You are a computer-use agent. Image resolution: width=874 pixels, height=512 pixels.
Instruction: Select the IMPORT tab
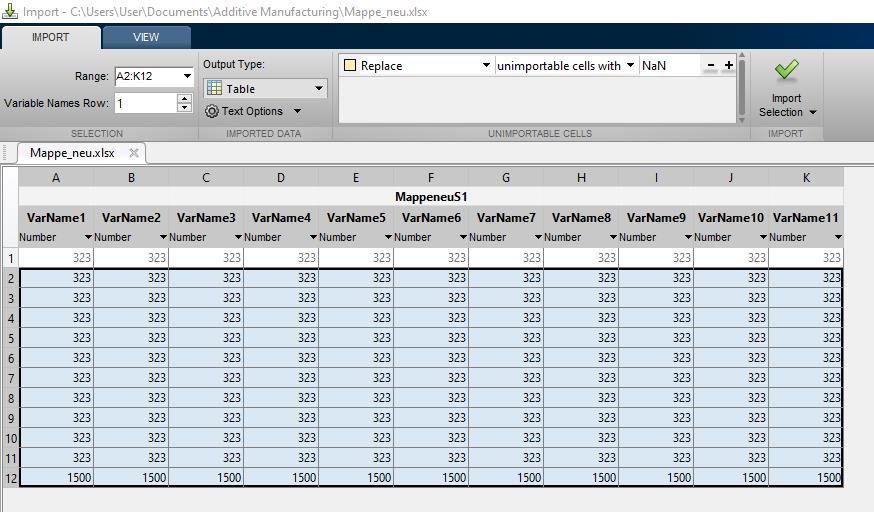pos(51,37)
